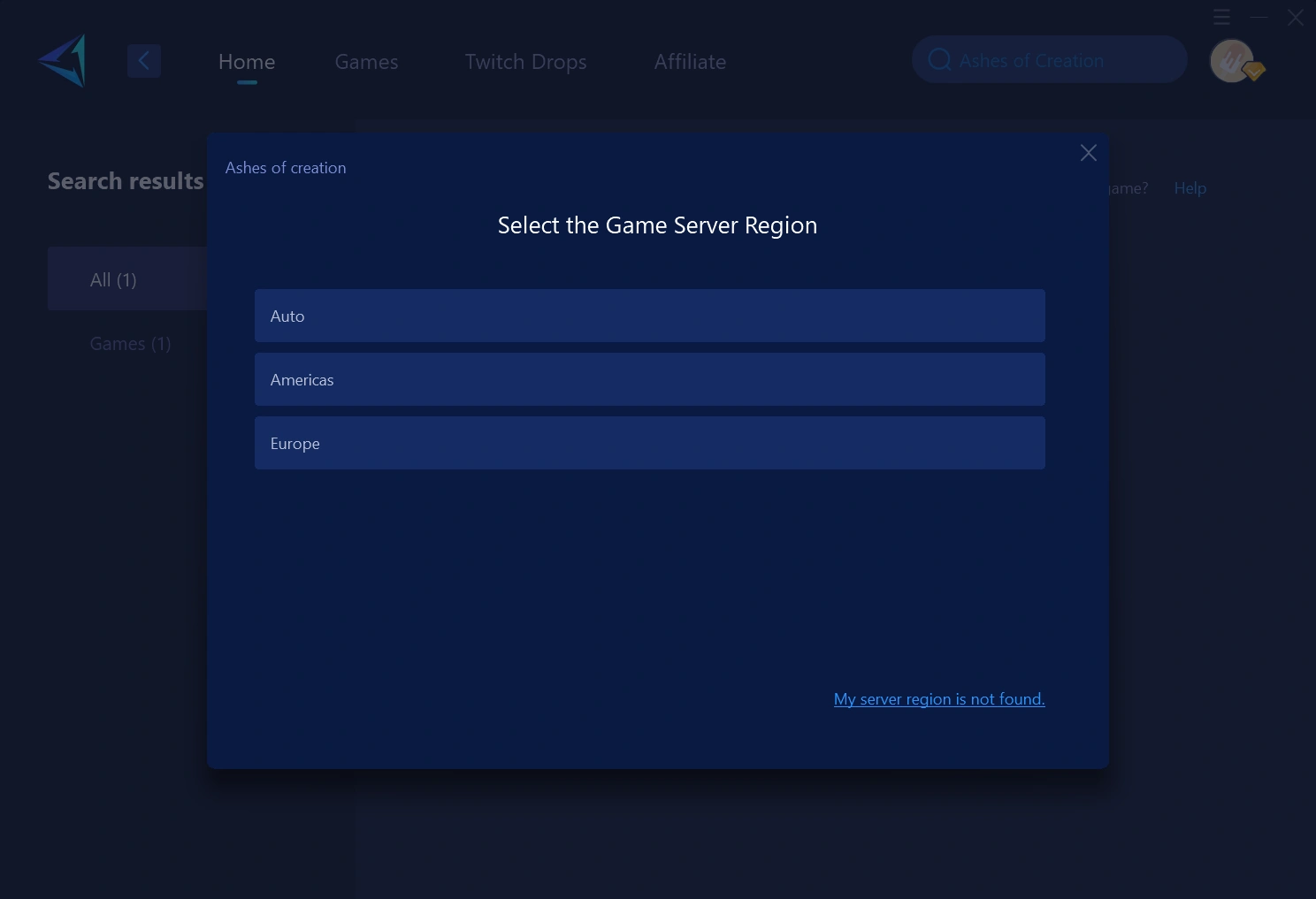Go to the Twitch Drops tab
The height and width of the screenshot is (899, 1316).
(x=525, y=62)
